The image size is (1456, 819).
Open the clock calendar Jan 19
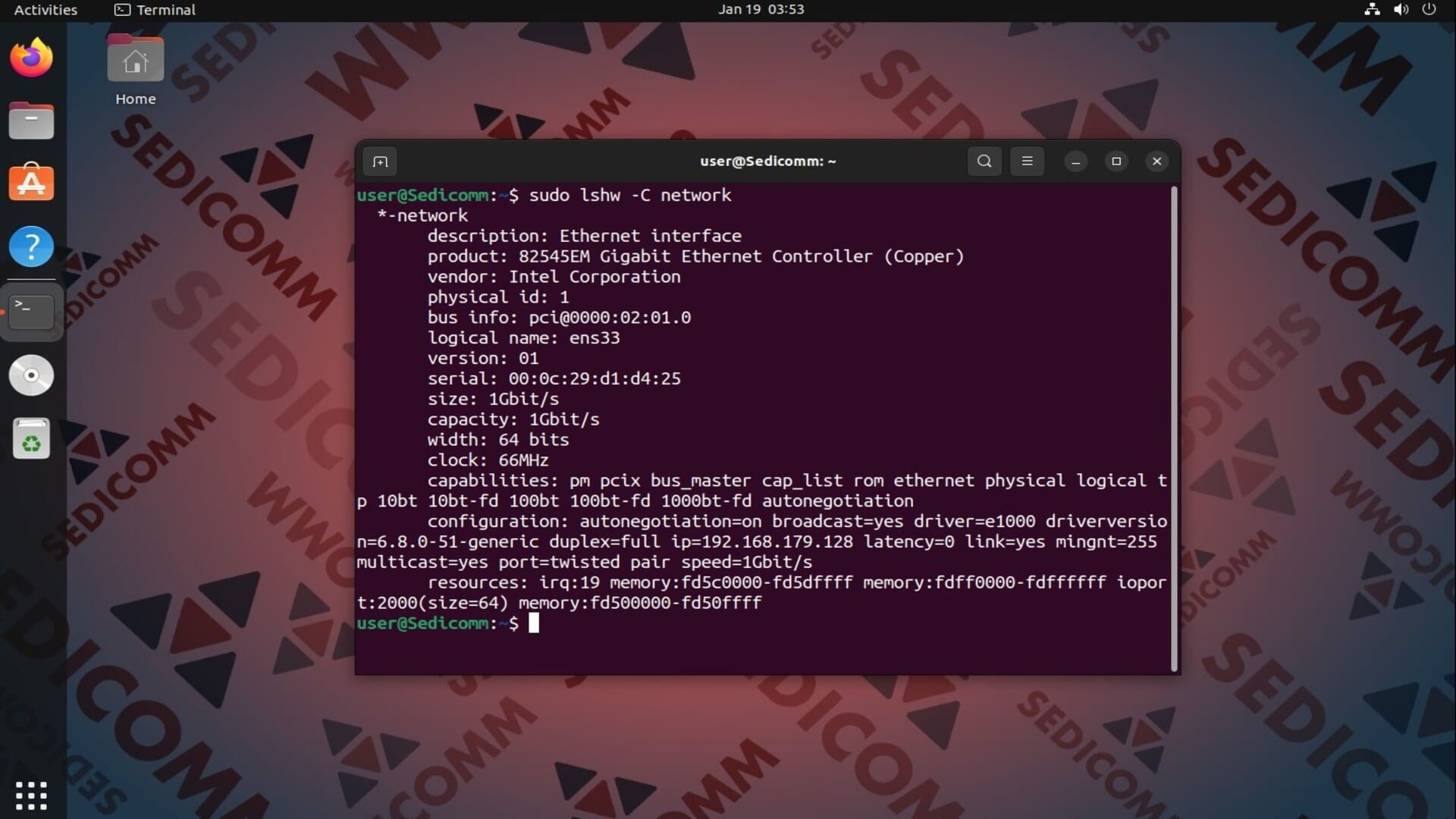click(761, 10)
